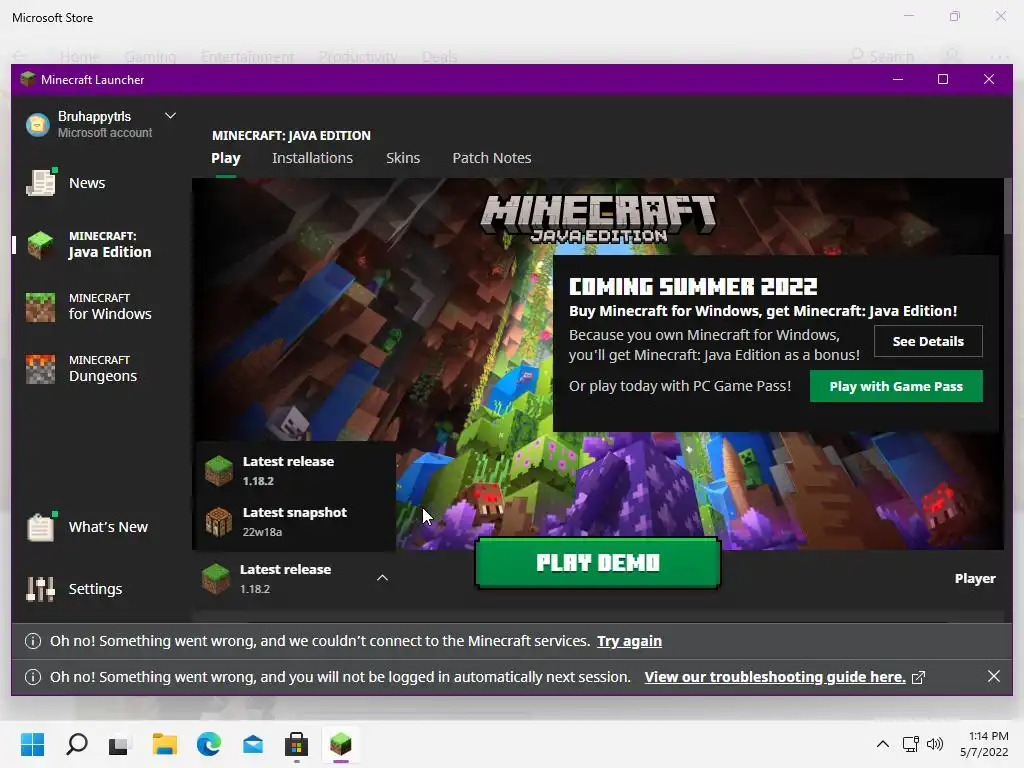The width and height of the screenshot is (1024, 768).
Task: Click the info icon beside the Minecraft services error
Action: pyautogui.click(x=33, y=641)
